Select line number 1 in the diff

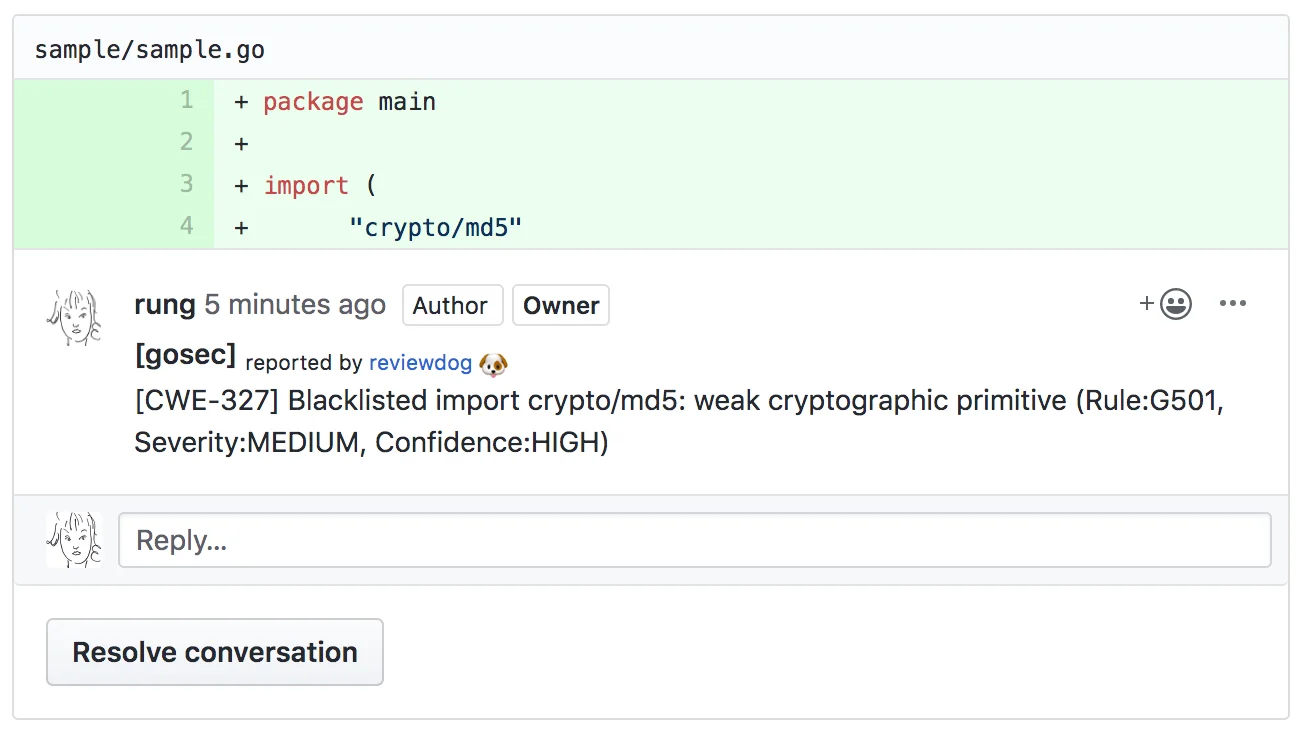pyautogui.click(x=186, y=100)
